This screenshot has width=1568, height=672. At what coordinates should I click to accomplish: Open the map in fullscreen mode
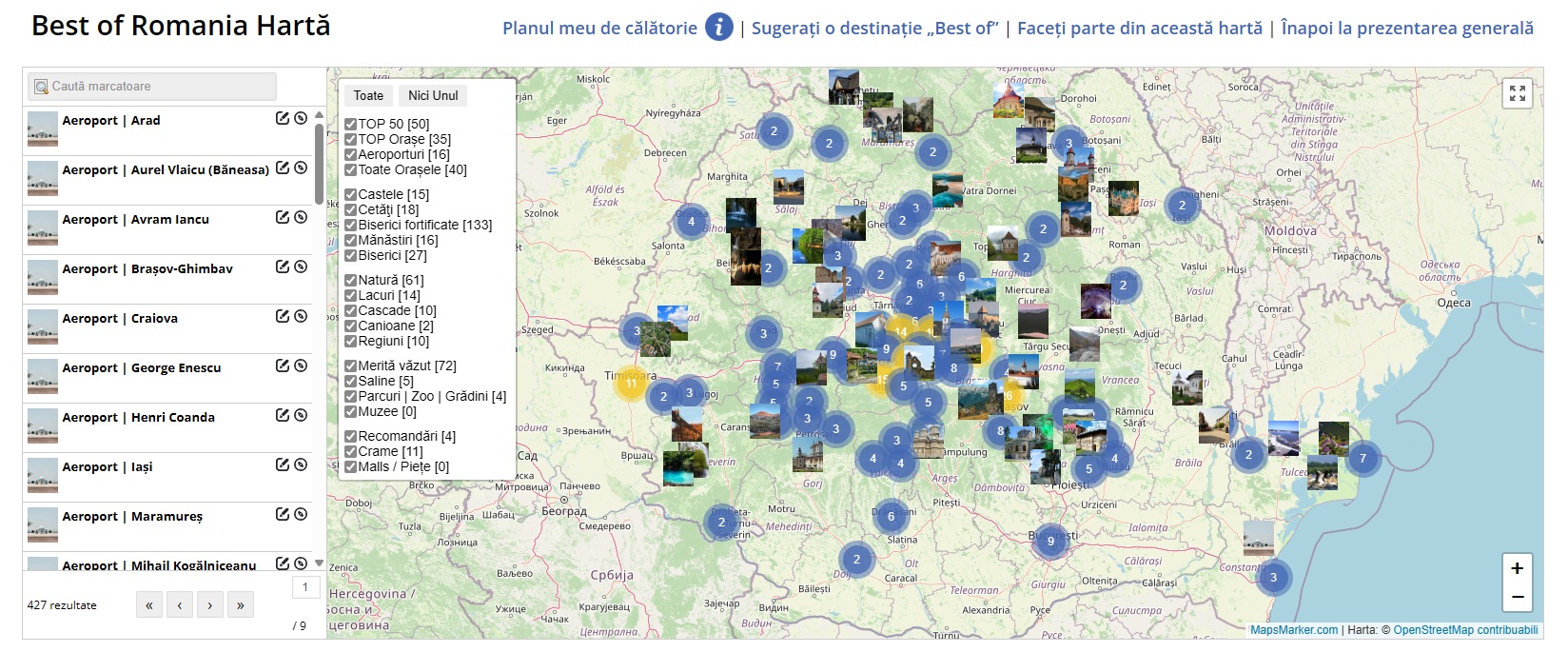coord(1517,93)
